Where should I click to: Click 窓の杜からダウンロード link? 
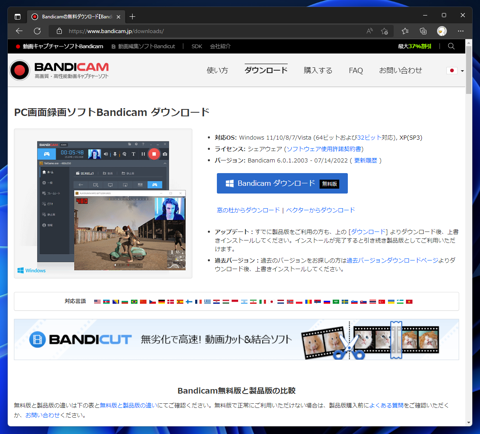point(248,210)
